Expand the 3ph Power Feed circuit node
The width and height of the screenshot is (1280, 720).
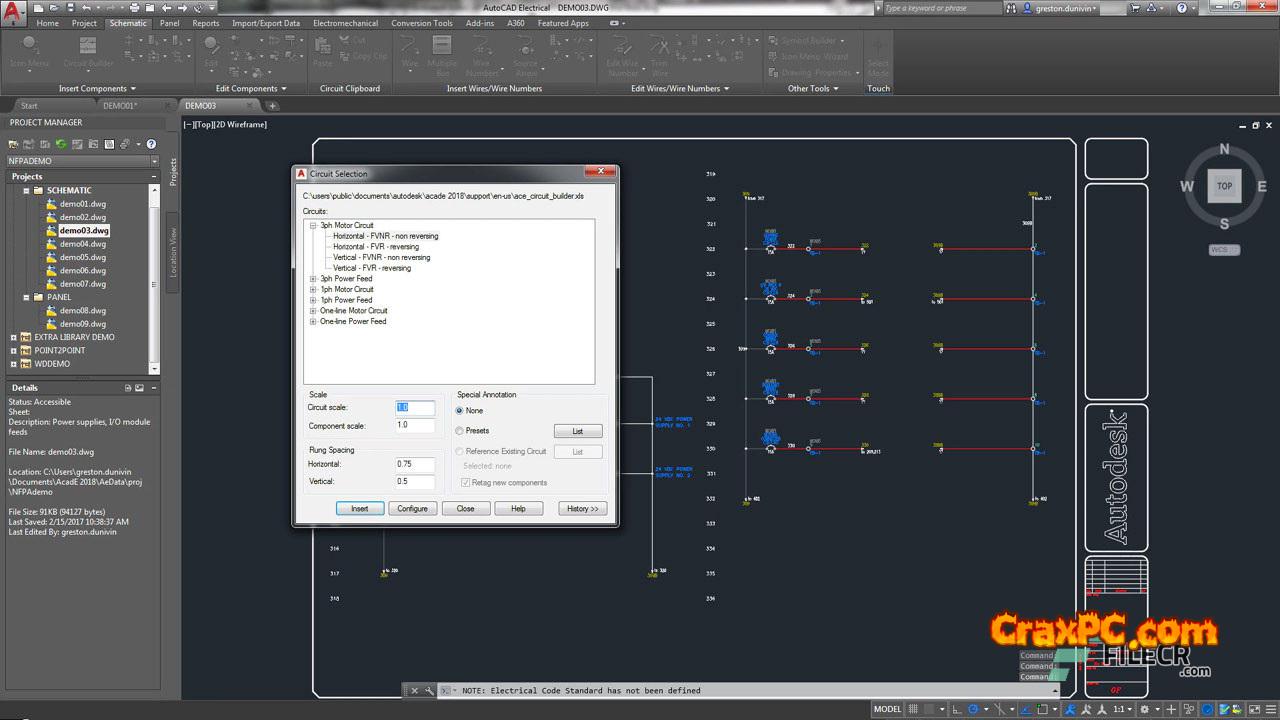(313, 279)
